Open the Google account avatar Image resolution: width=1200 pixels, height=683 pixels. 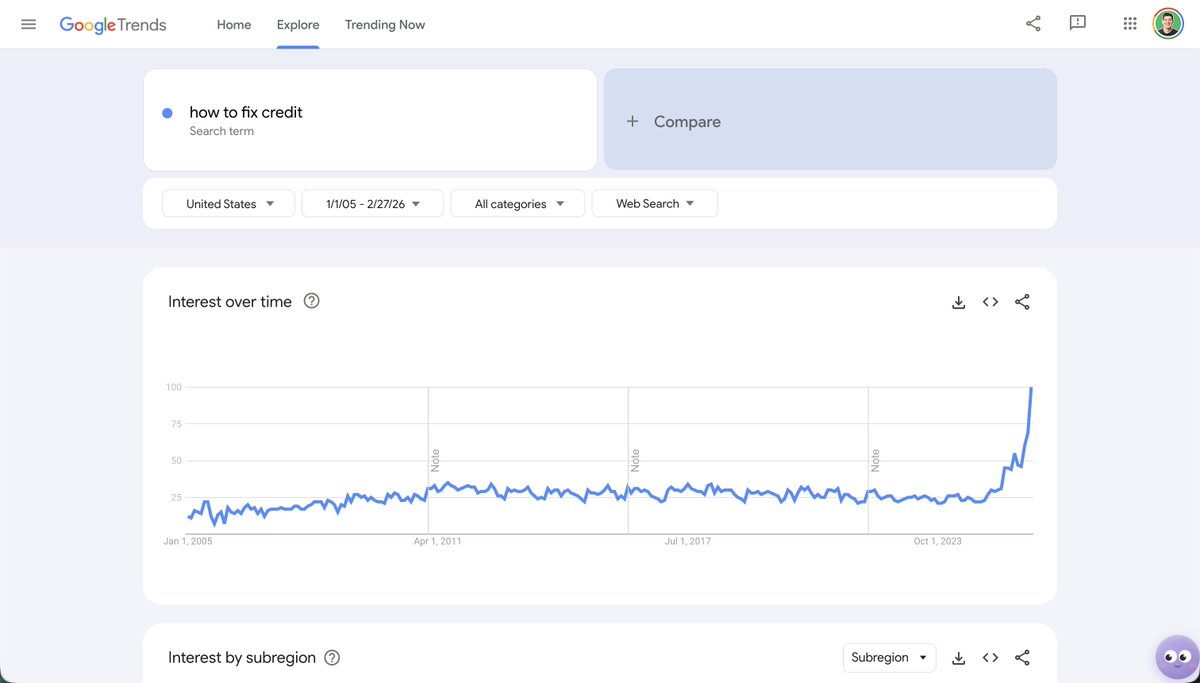coord(1168,24)
